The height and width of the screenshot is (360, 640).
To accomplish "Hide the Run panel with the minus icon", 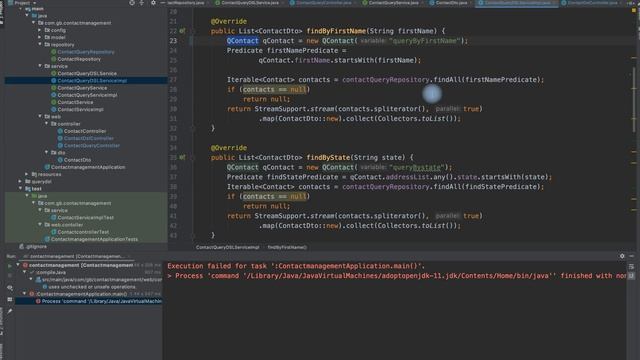I will coord(631,256).
